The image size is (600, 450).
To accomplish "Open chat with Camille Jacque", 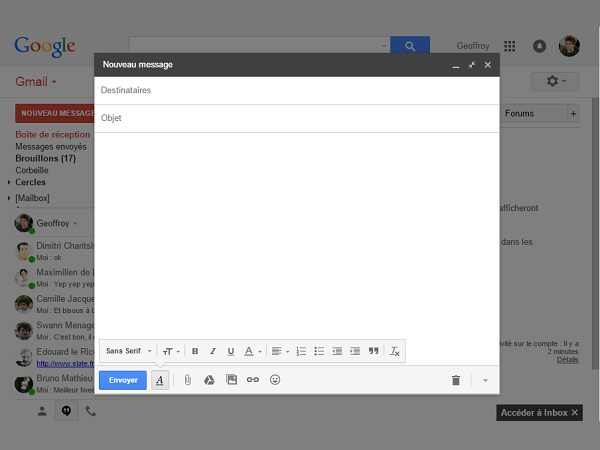I will click(54, 304).
